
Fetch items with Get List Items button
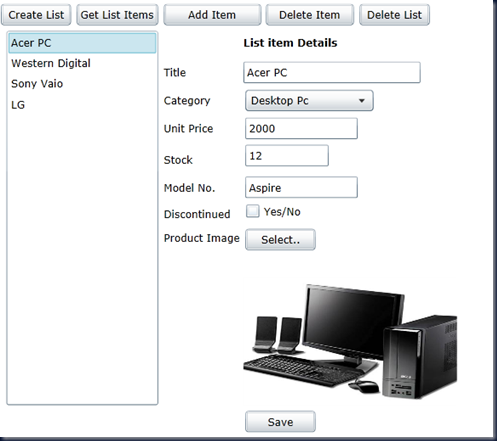(117, 15)
